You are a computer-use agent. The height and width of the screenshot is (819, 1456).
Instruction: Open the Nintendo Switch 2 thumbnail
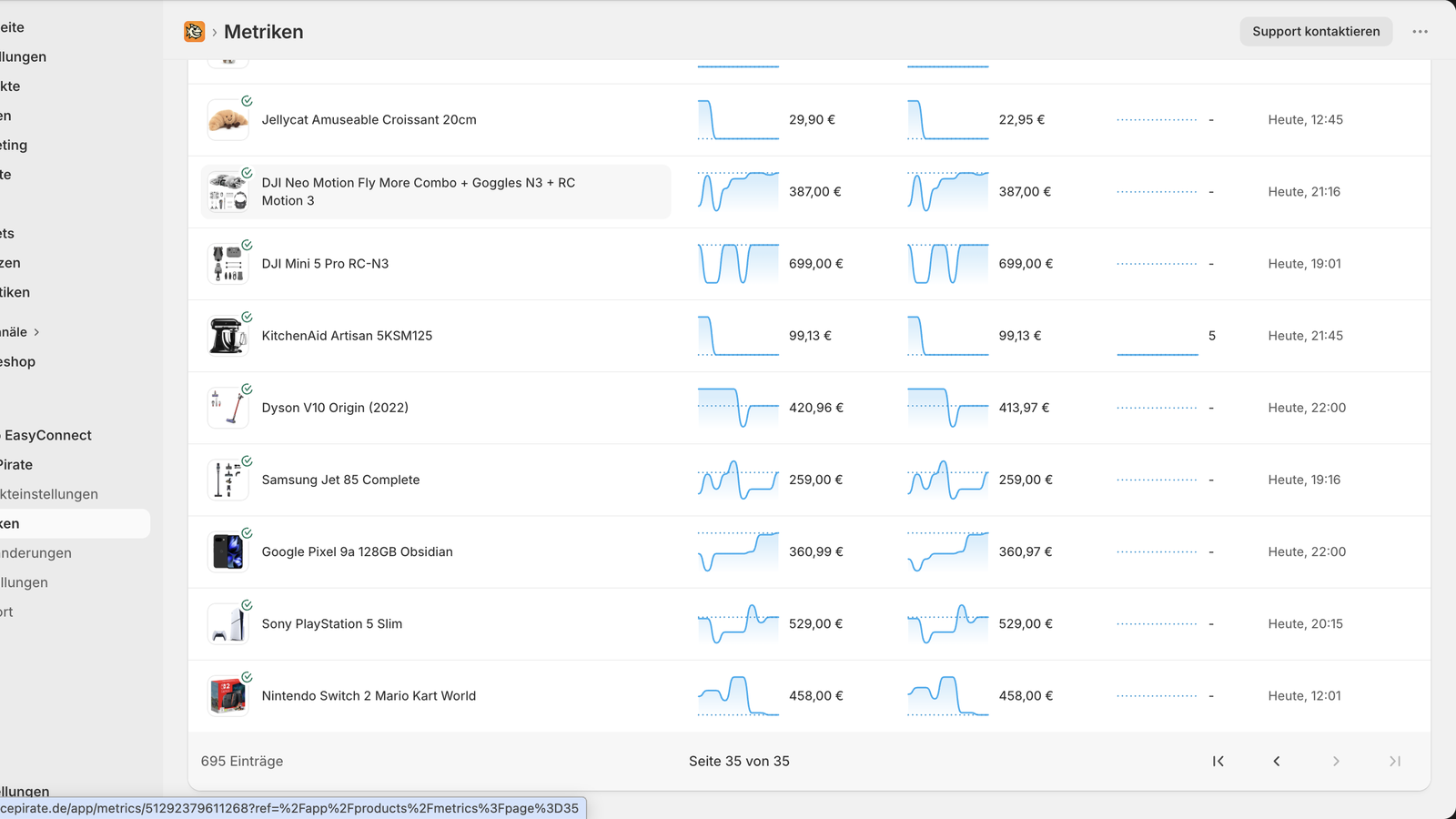[x=227, y=695]
